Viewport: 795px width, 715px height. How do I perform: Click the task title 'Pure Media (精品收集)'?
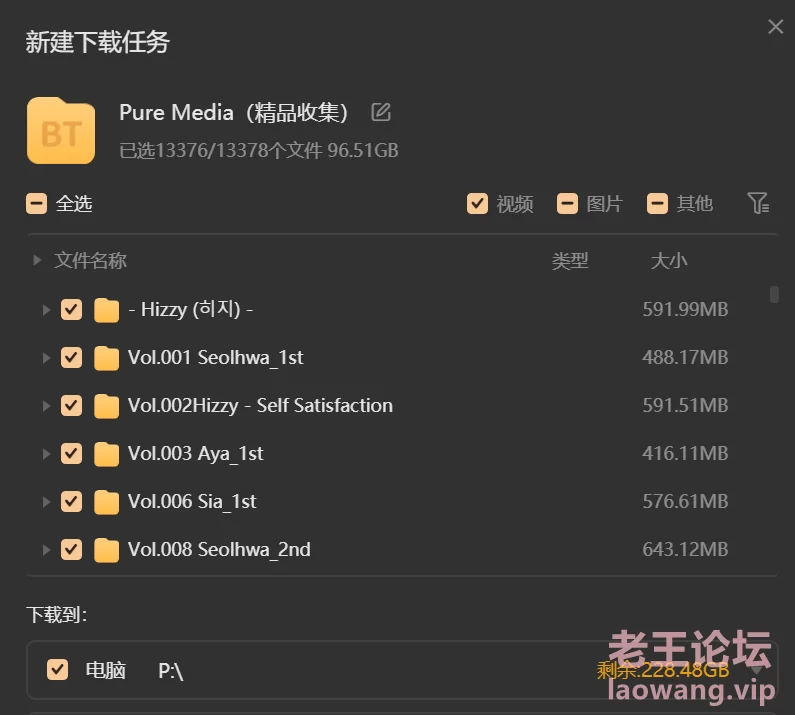(x=234, y=112)
